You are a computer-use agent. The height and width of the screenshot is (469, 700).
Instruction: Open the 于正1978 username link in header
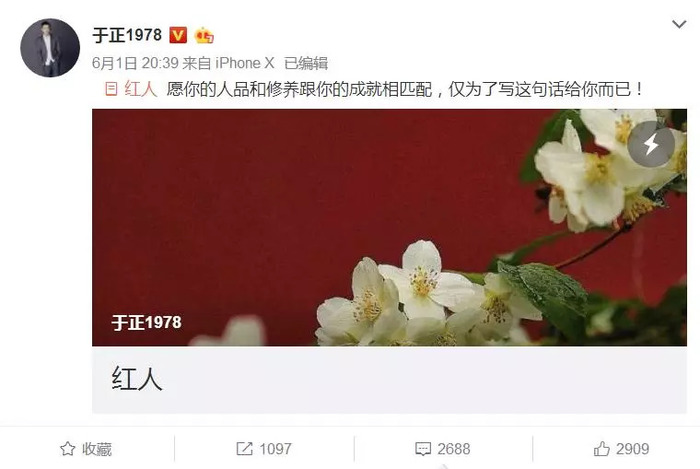[127, 35]
